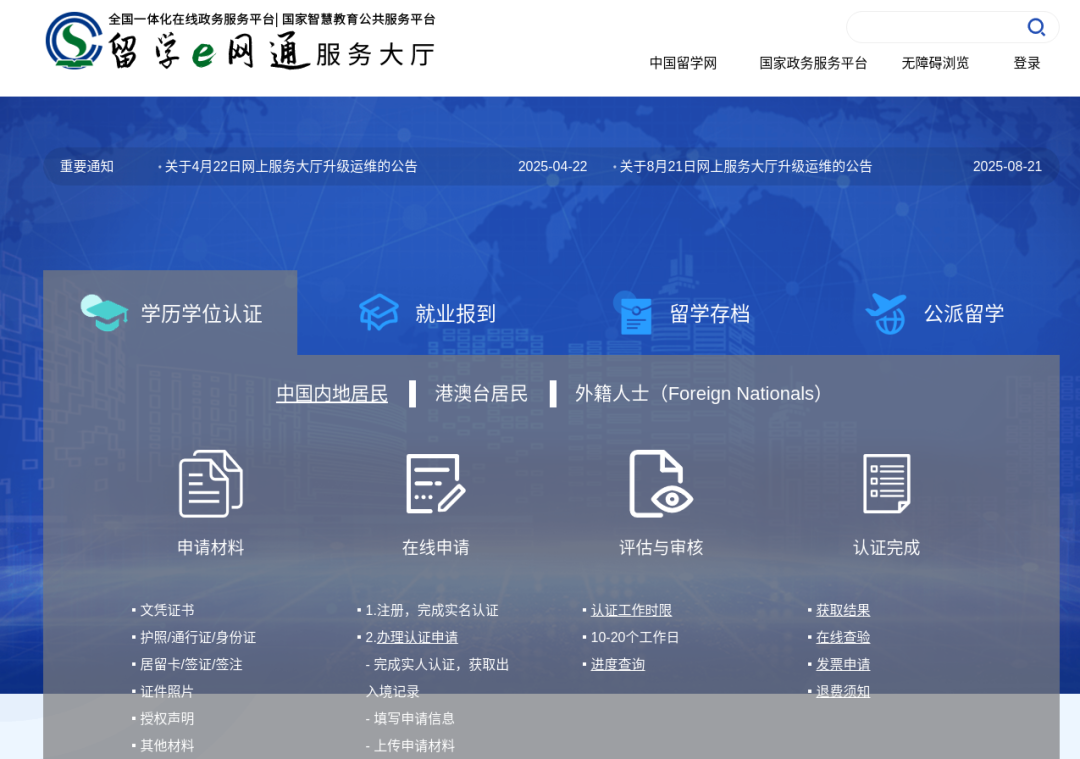Choose the 中国内地居民 option
The width and height of the screenshot is (1080, 759).
pos(332,394)
